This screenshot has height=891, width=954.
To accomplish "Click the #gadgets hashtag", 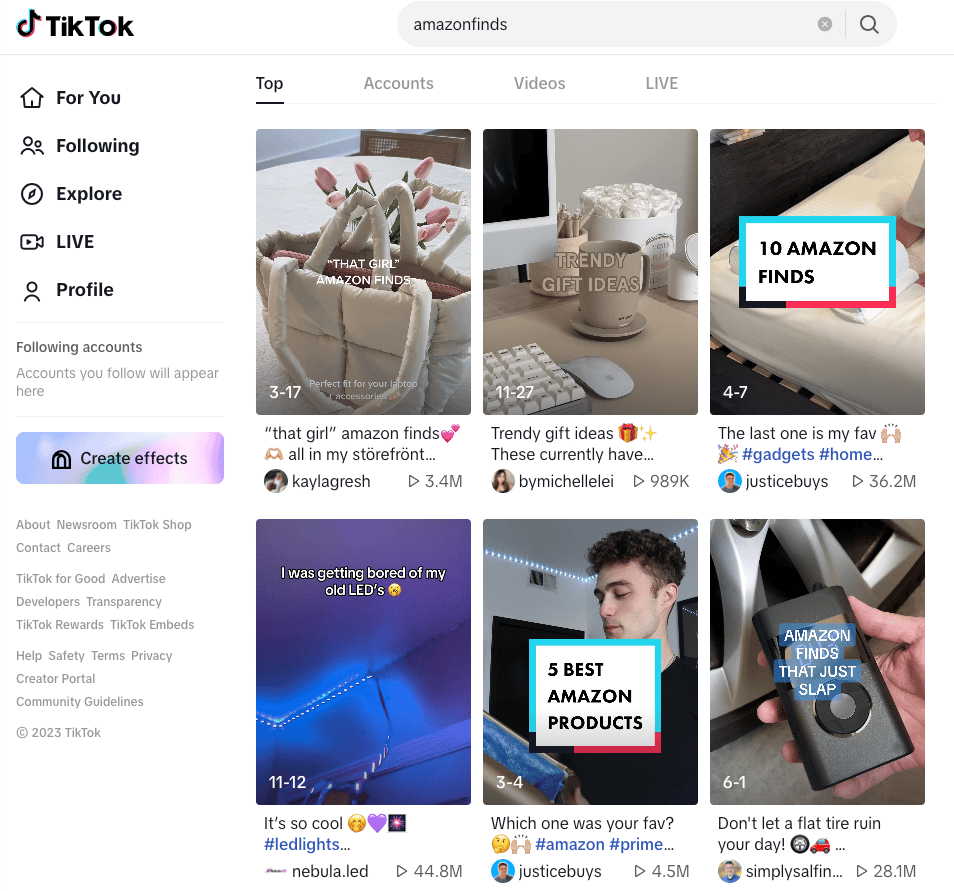I will [778, 455].
